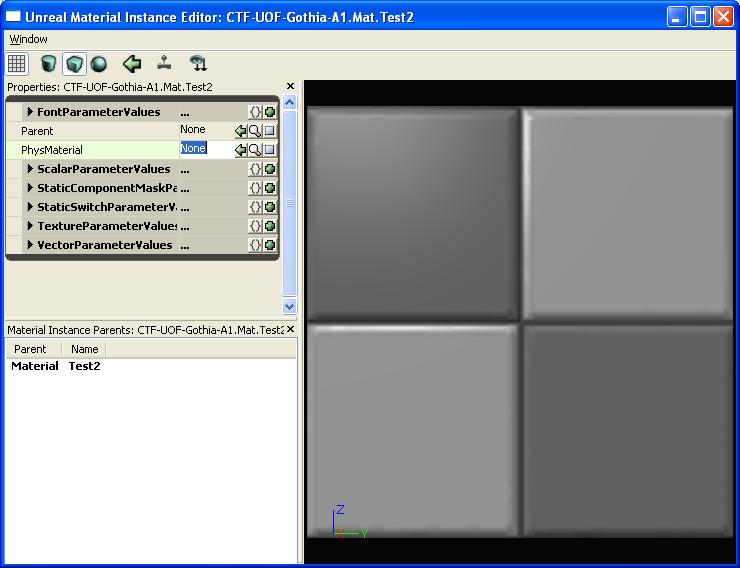The width and height of the screenshot is (740, 568).
Task: Clear the Parent property with square icon
Action: [x=269, y=131]
